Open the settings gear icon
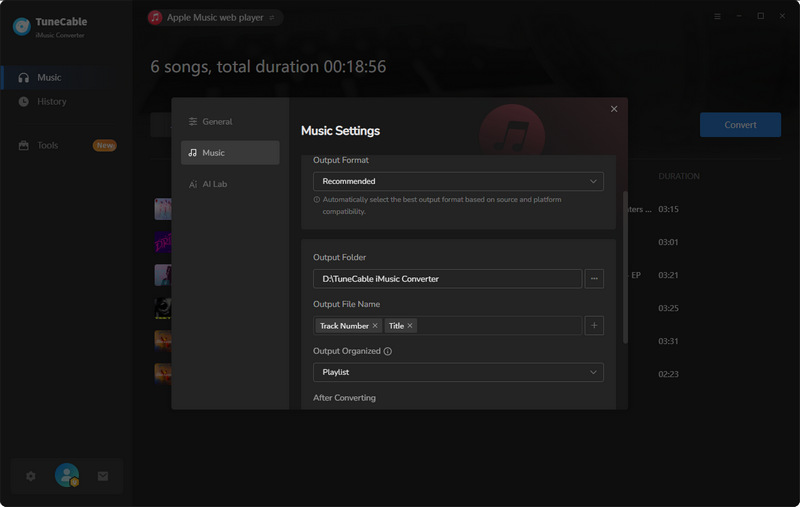The width and height of the screenshot is (800, 507). coord(31,476)
